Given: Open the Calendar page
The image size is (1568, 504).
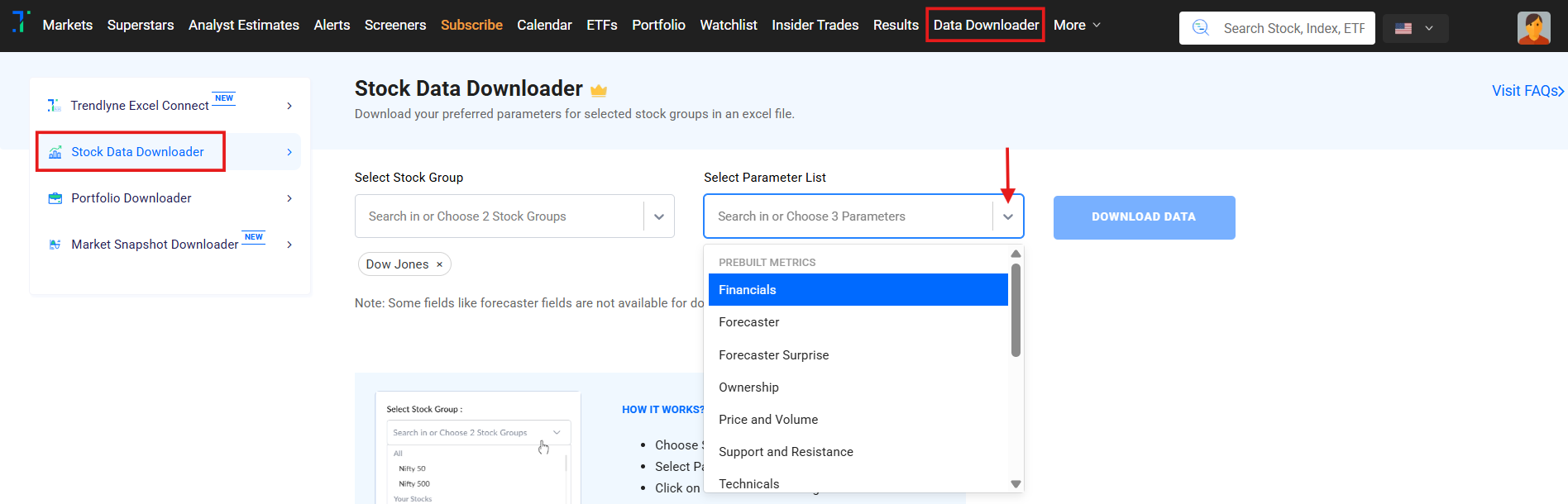Looking at the screenshot, I should coord(544,25).
